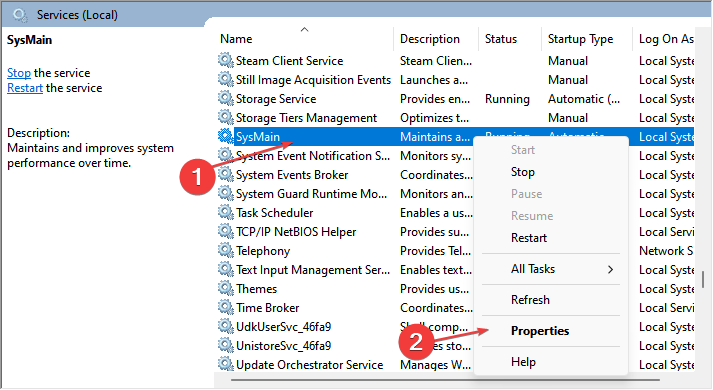Click the Local Servi... log on of TCP/IP NetBIOS Helper
Image resolution: width=713 pixels, height=390 pixels.
point(666,232)
